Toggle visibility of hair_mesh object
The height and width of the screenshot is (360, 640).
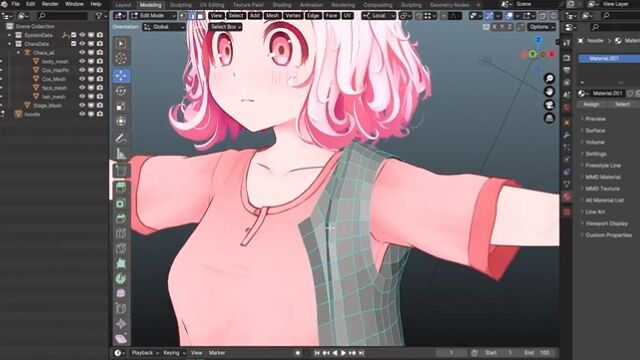pyautogui.click(x=82, y=97)
